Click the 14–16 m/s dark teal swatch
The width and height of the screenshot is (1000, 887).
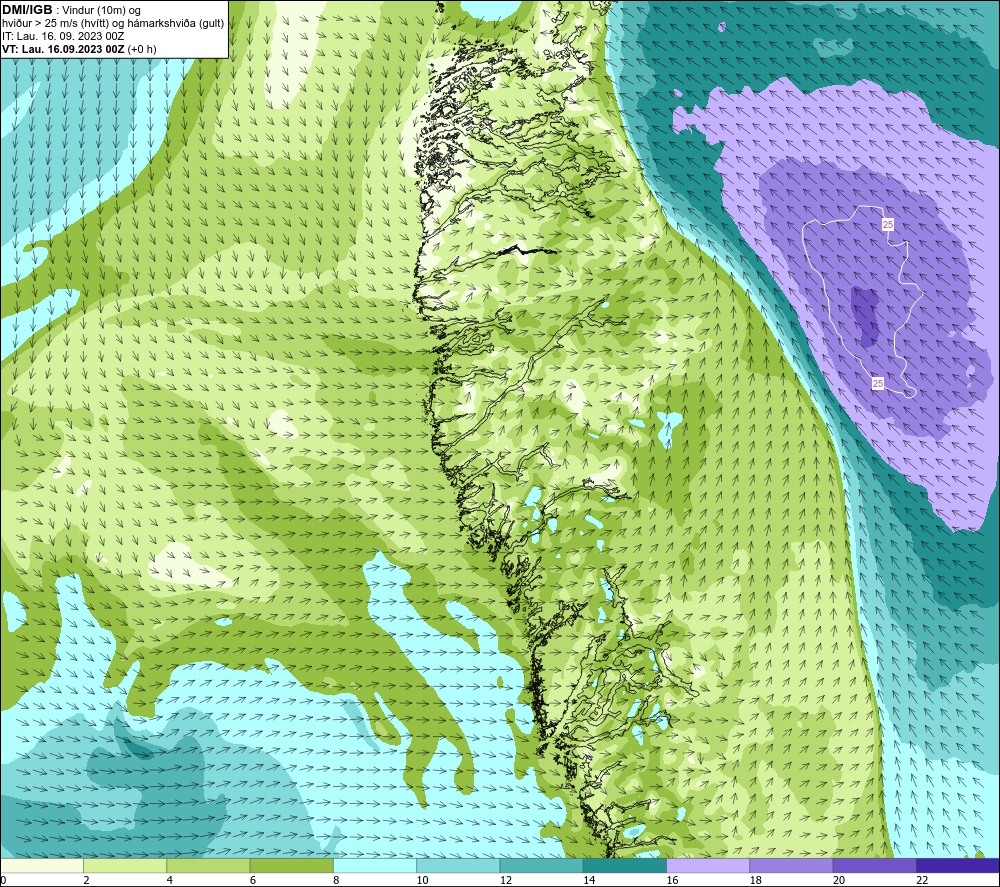625,865
